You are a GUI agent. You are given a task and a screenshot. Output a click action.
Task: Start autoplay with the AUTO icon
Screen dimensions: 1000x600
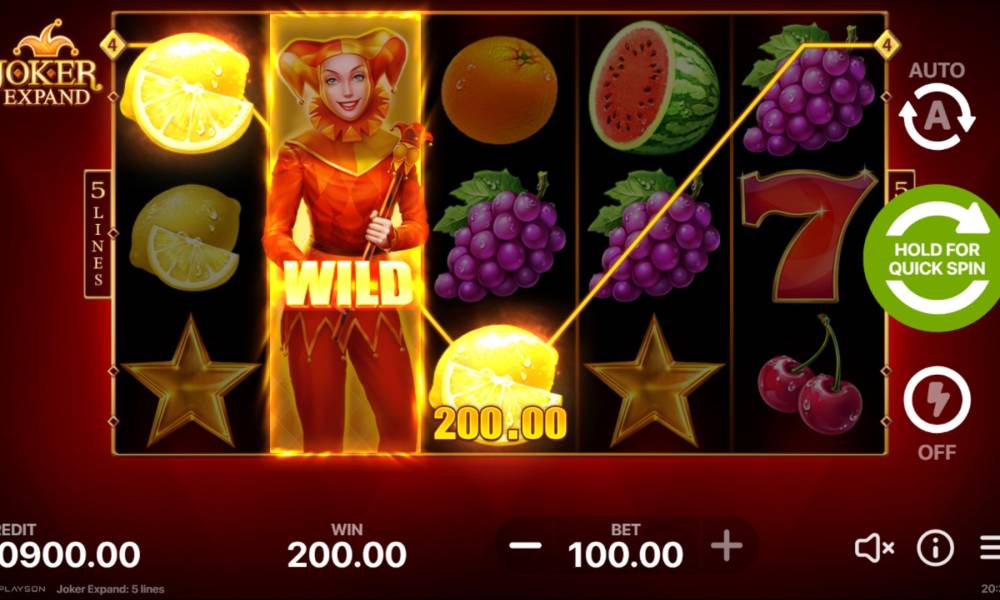coord(936,116)
